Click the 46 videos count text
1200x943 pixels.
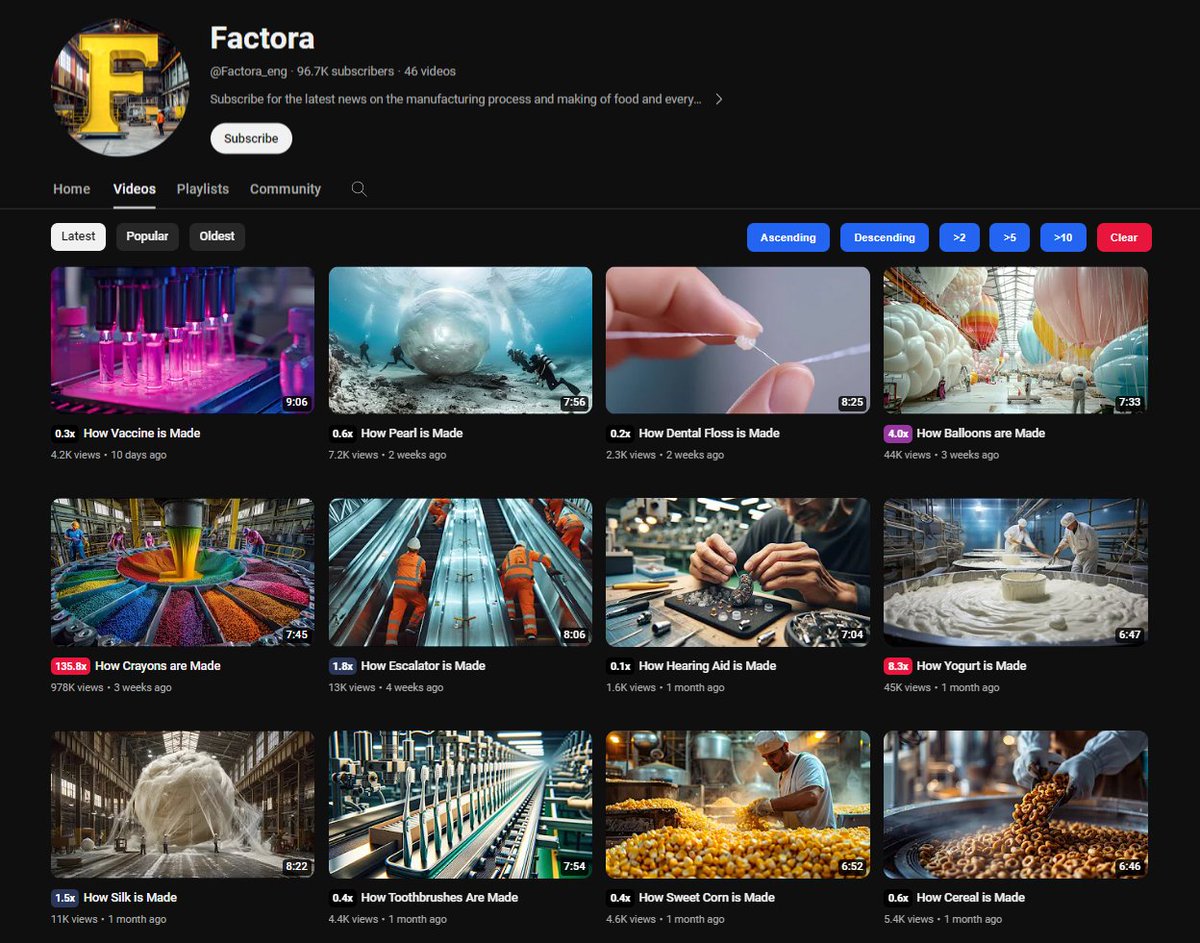430,71
